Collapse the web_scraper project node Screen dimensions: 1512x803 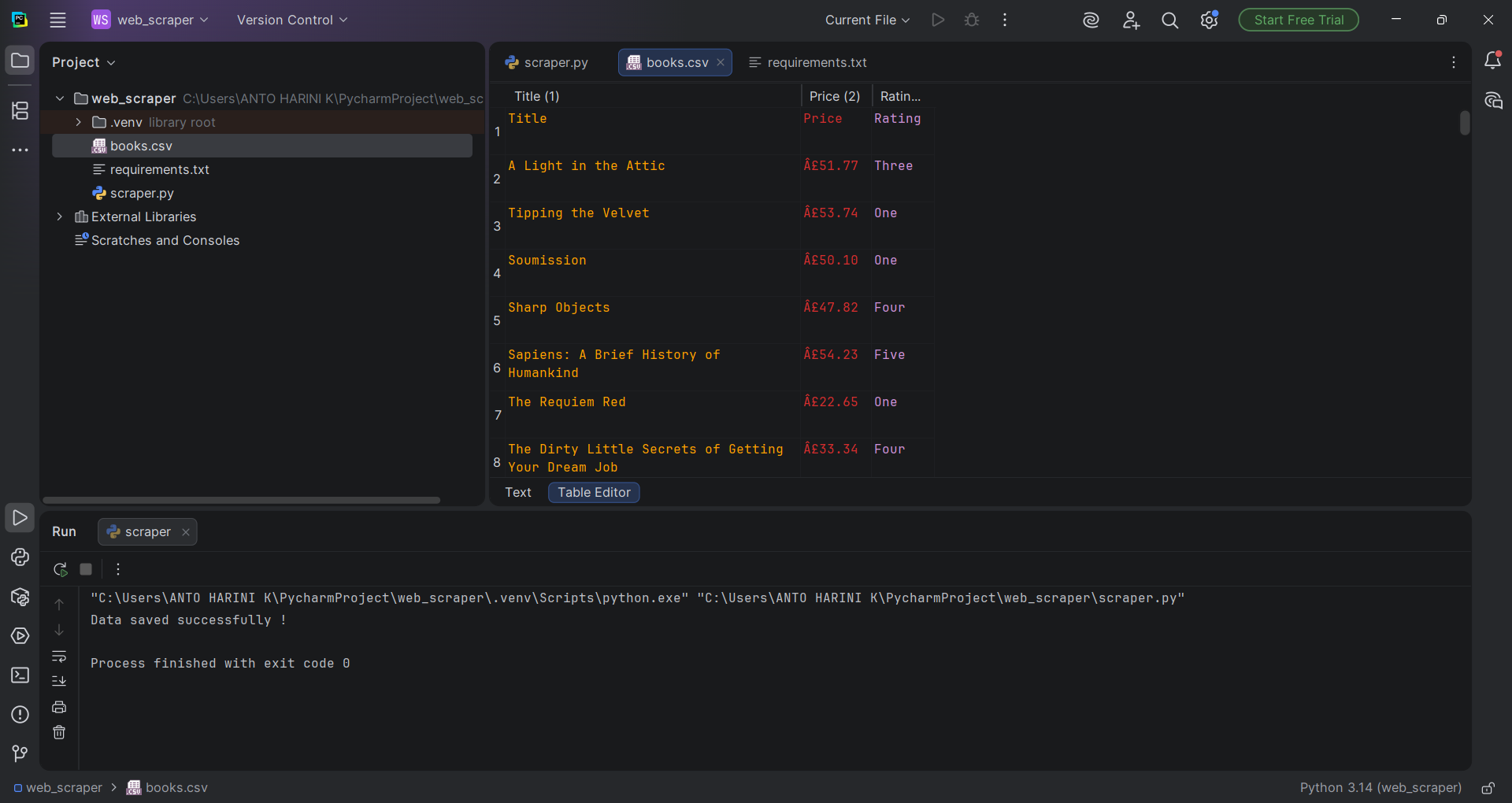[59, 98]
